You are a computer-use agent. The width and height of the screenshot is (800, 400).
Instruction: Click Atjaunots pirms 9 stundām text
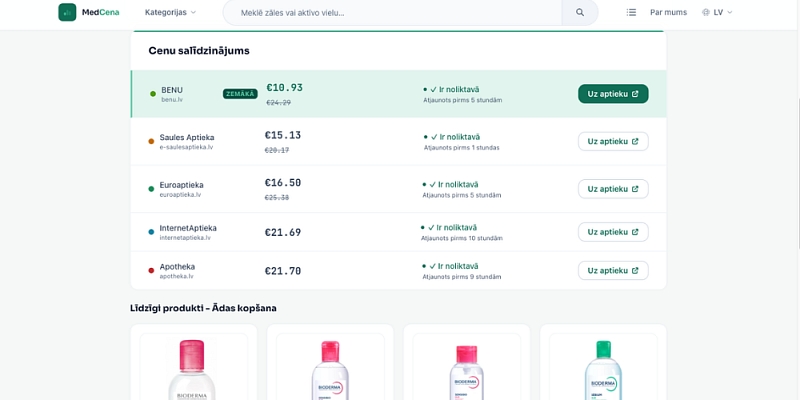click(462, 277)
